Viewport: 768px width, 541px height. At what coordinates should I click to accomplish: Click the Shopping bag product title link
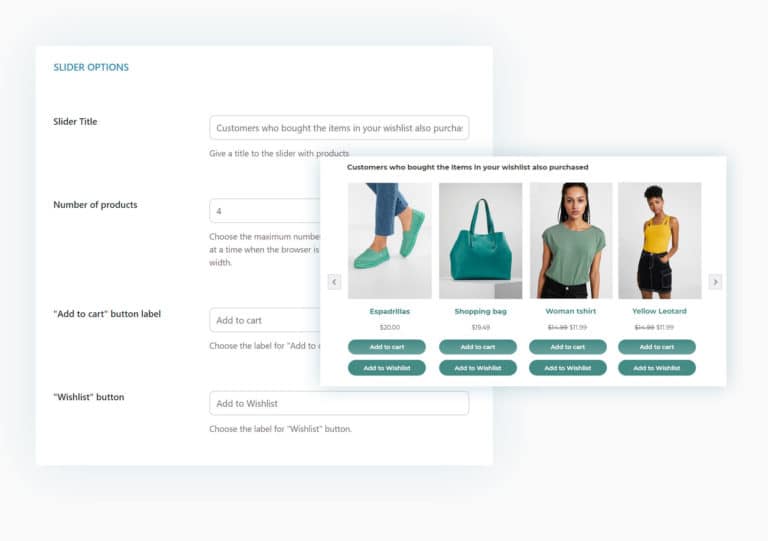pyautogui.click(x=480, y=311)
